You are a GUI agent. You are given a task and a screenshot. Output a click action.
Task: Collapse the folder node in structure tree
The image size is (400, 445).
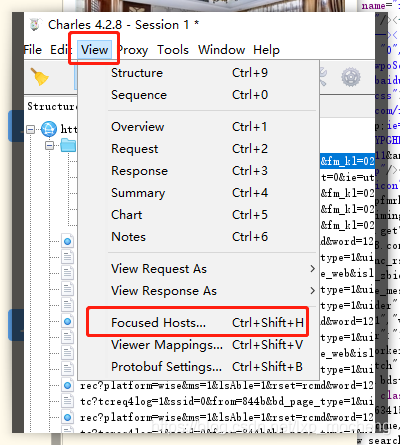pyautogui.click(x=49, y=145)
